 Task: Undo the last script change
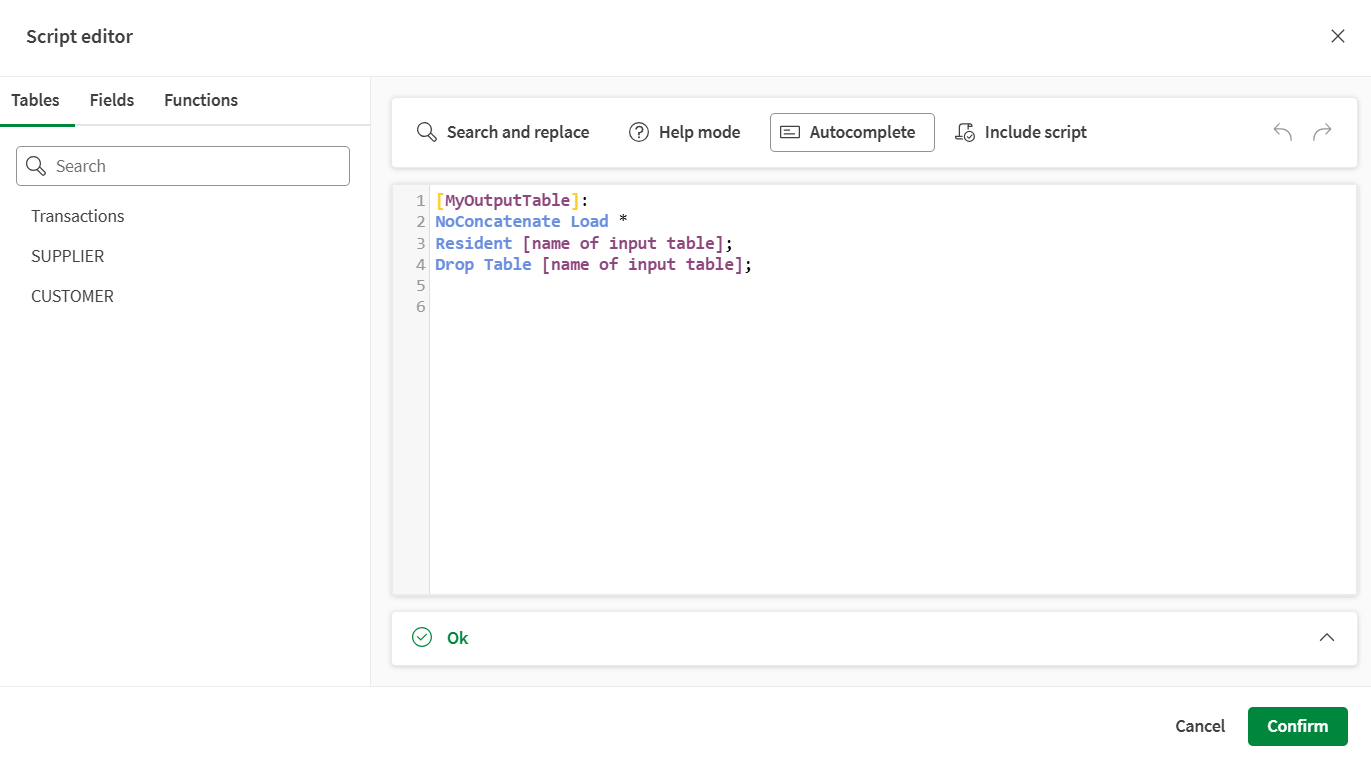(1282, 131)
